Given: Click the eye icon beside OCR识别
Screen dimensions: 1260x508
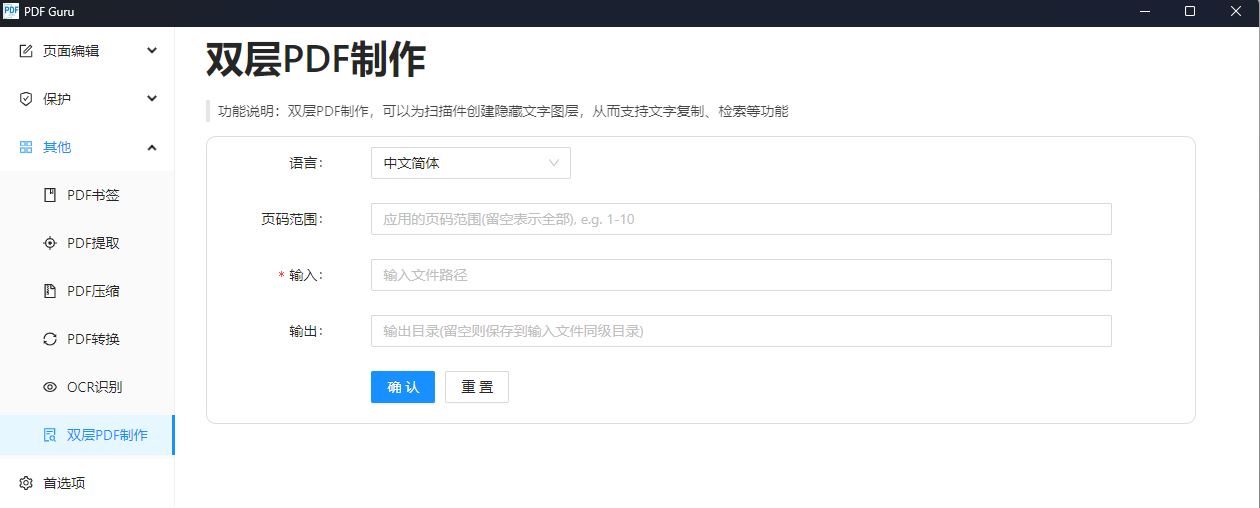Looking at the screenshot, I should (x=50, y=387).
